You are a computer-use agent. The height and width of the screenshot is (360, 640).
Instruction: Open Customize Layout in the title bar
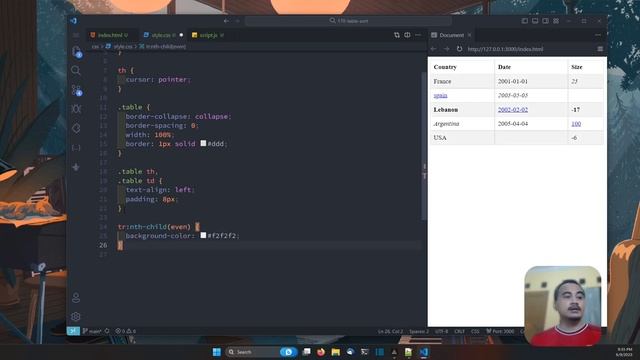pyautogui.click(x=556, y=21)
